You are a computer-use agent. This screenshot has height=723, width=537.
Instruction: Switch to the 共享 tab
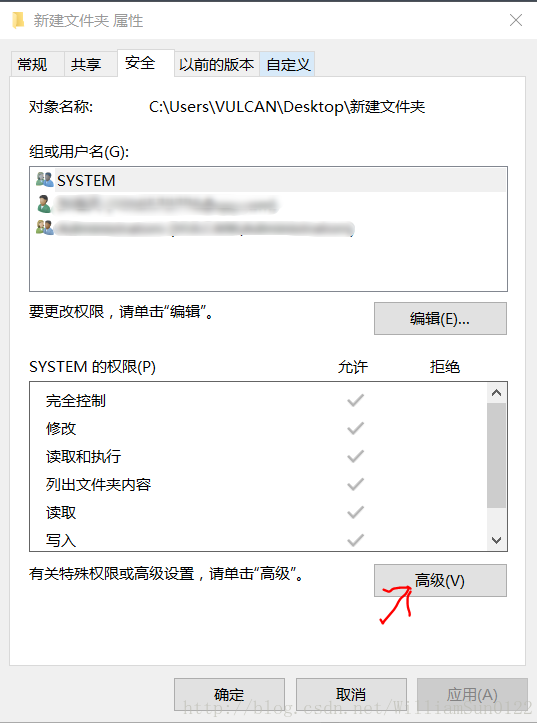point(86,64)
